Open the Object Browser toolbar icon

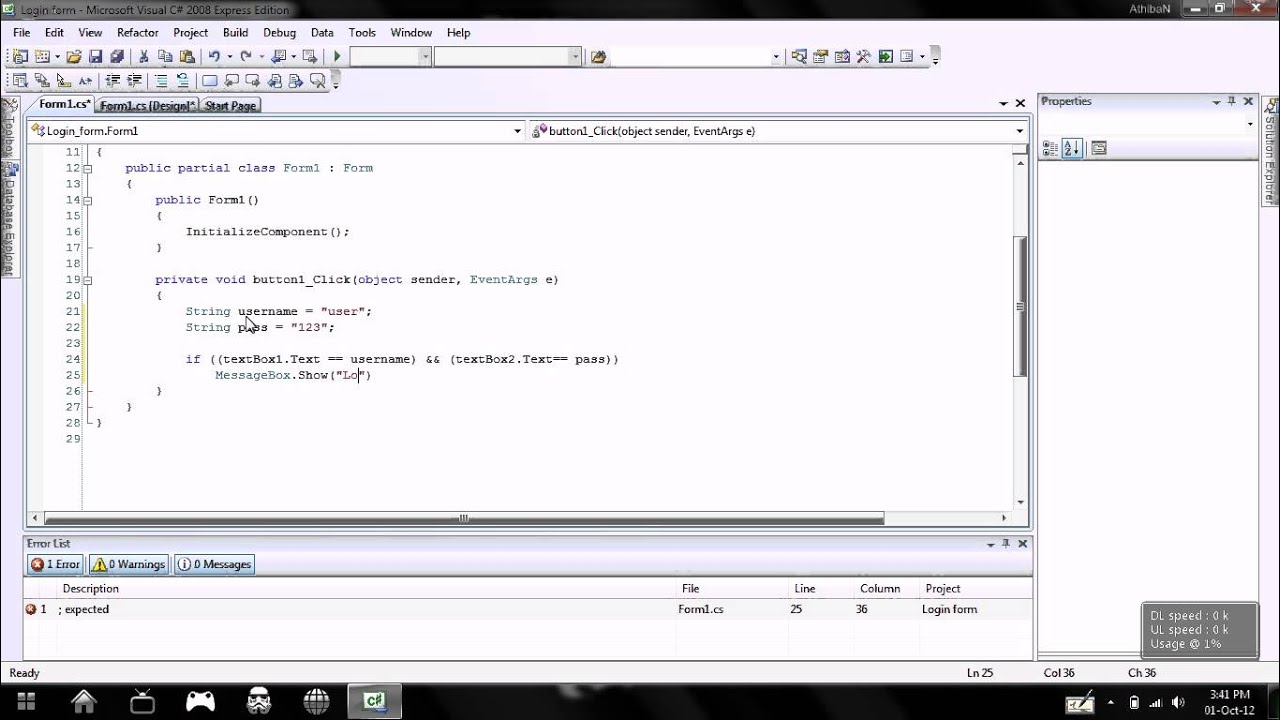[x=842, y=57]
